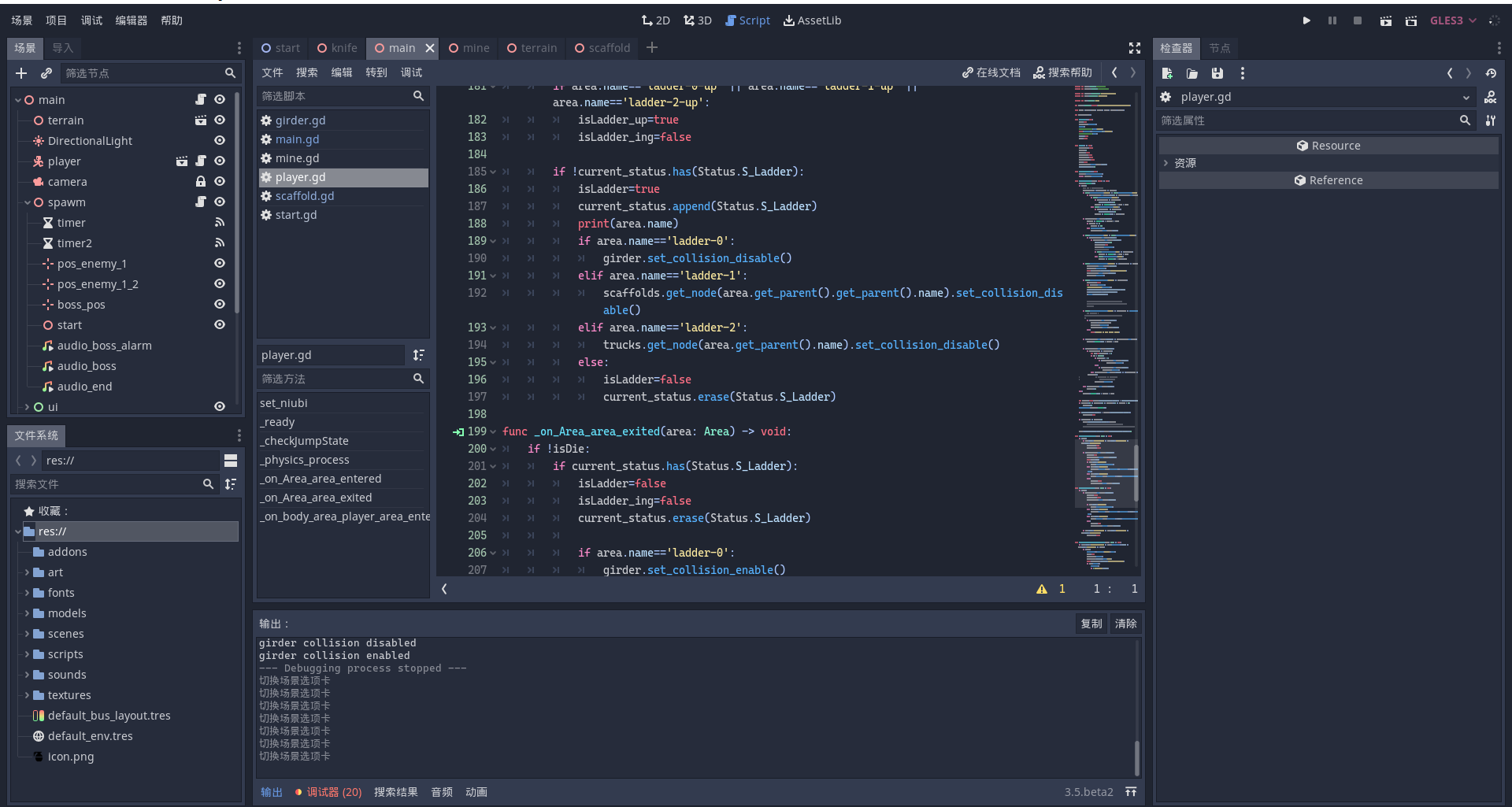Fold the code block at line 199
The width and height of the screenshot is (1512, 807).
(493, 431)
